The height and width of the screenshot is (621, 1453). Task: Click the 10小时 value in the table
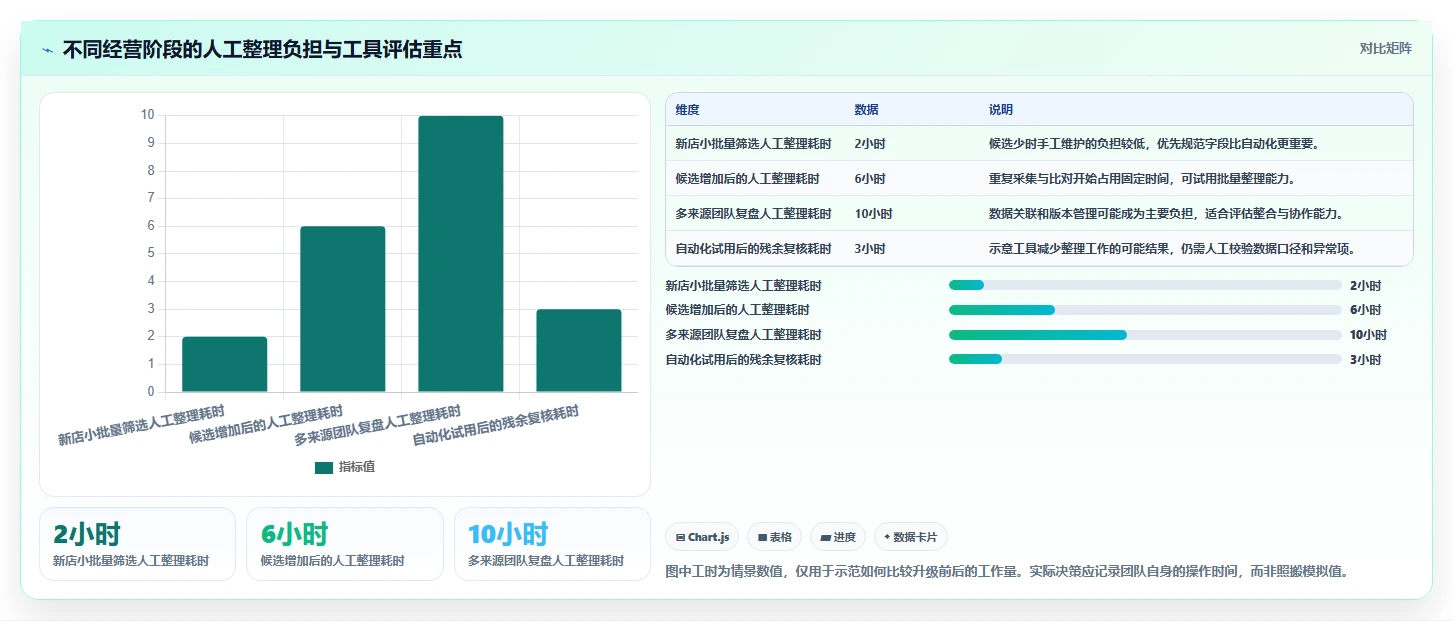coord(874,214)
